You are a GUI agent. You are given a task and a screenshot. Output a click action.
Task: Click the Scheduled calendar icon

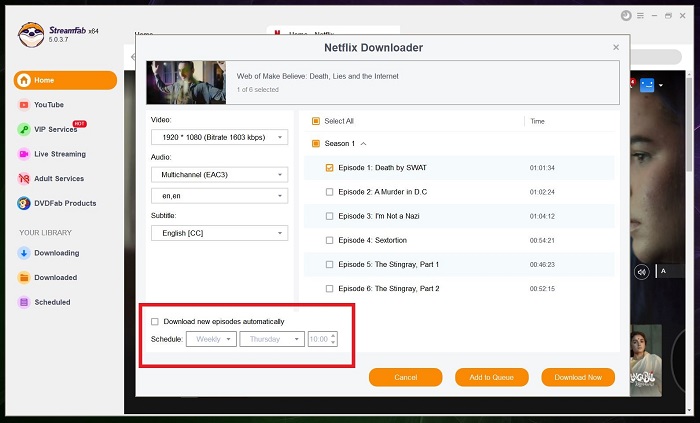24,302
